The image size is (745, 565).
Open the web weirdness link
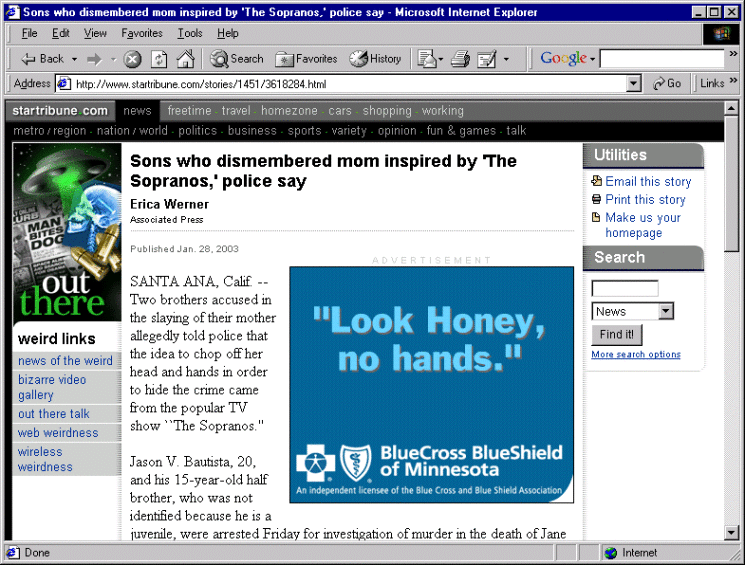pos(58,433)
